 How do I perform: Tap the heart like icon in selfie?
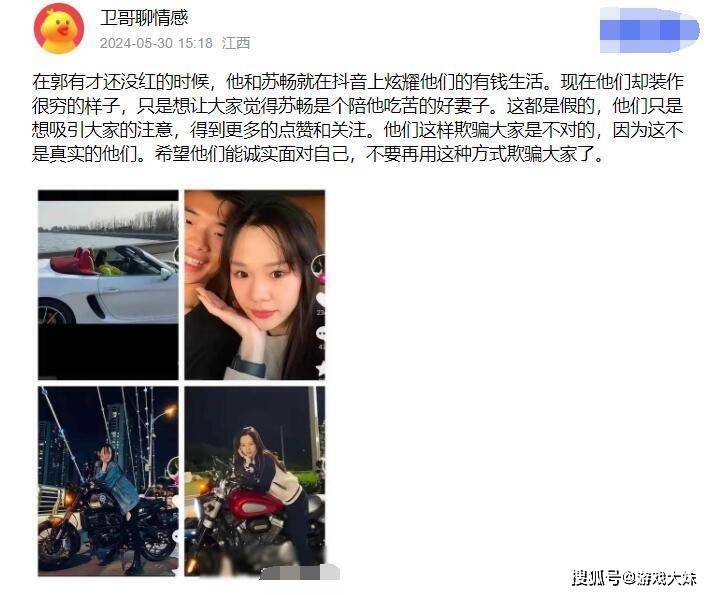321,300
